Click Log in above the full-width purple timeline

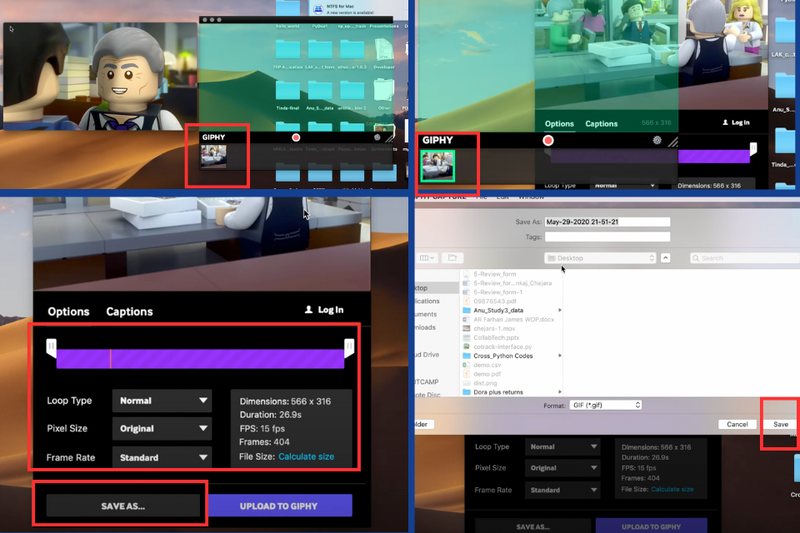324,310
